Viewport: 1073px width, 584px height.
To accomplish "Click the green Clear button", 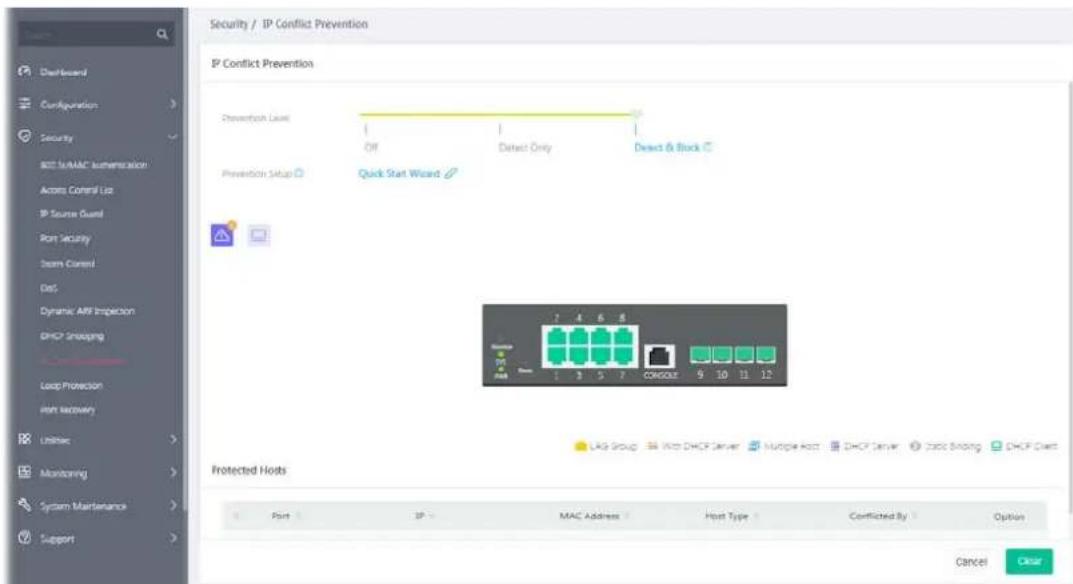I will [x=1029, y=561].
